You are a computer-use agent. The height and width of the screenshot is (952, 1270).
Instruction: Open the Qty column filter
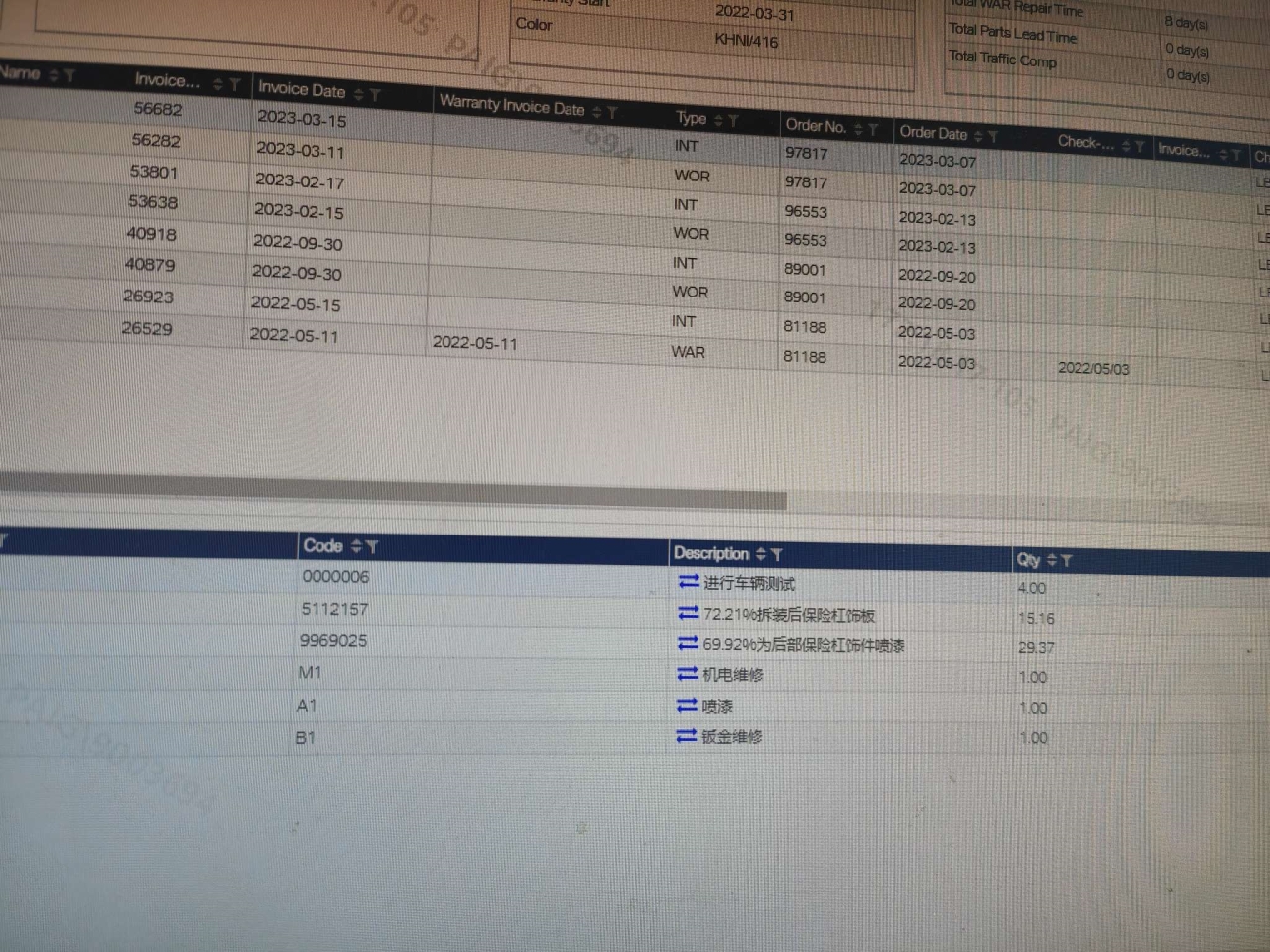(1067, 561)
